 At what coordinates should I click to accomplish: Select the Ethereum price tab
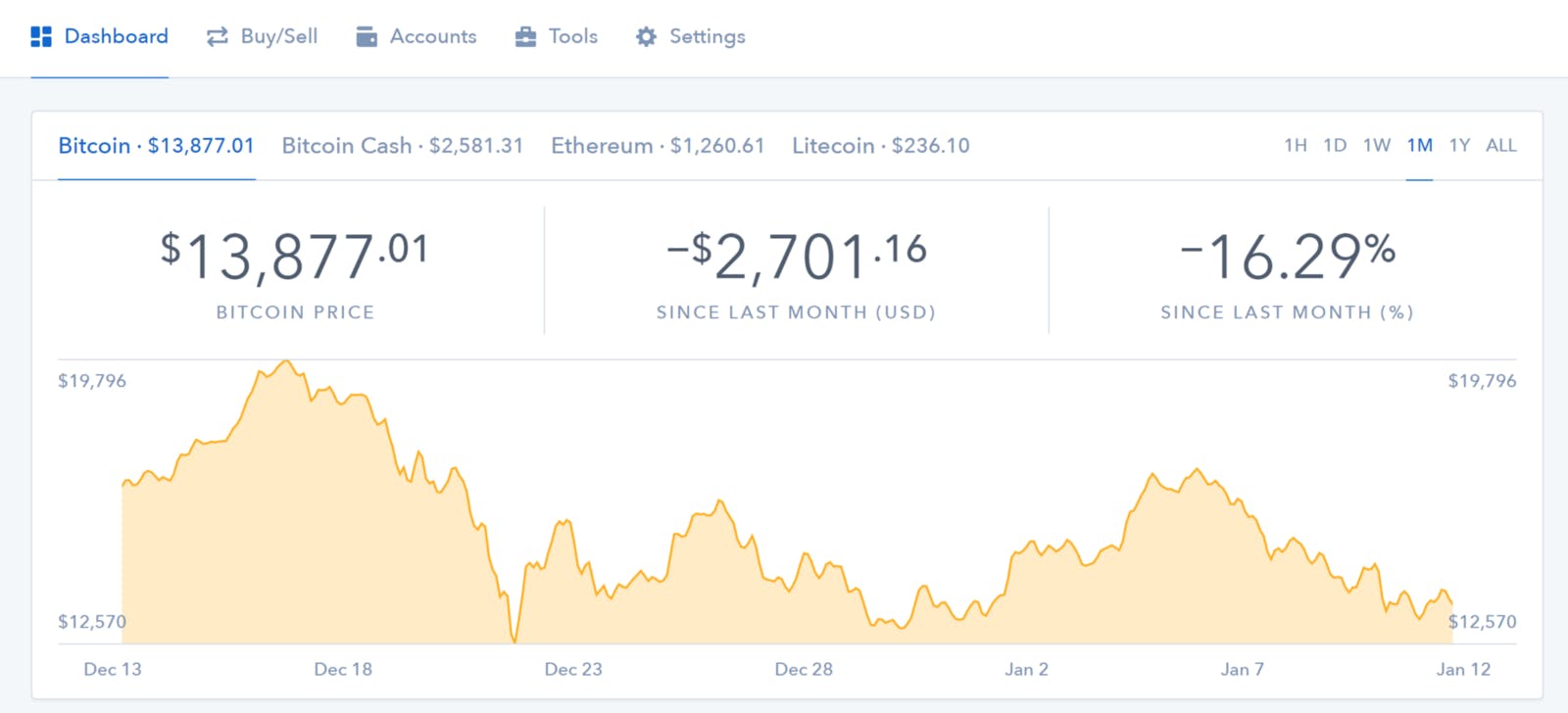(658, 145)
